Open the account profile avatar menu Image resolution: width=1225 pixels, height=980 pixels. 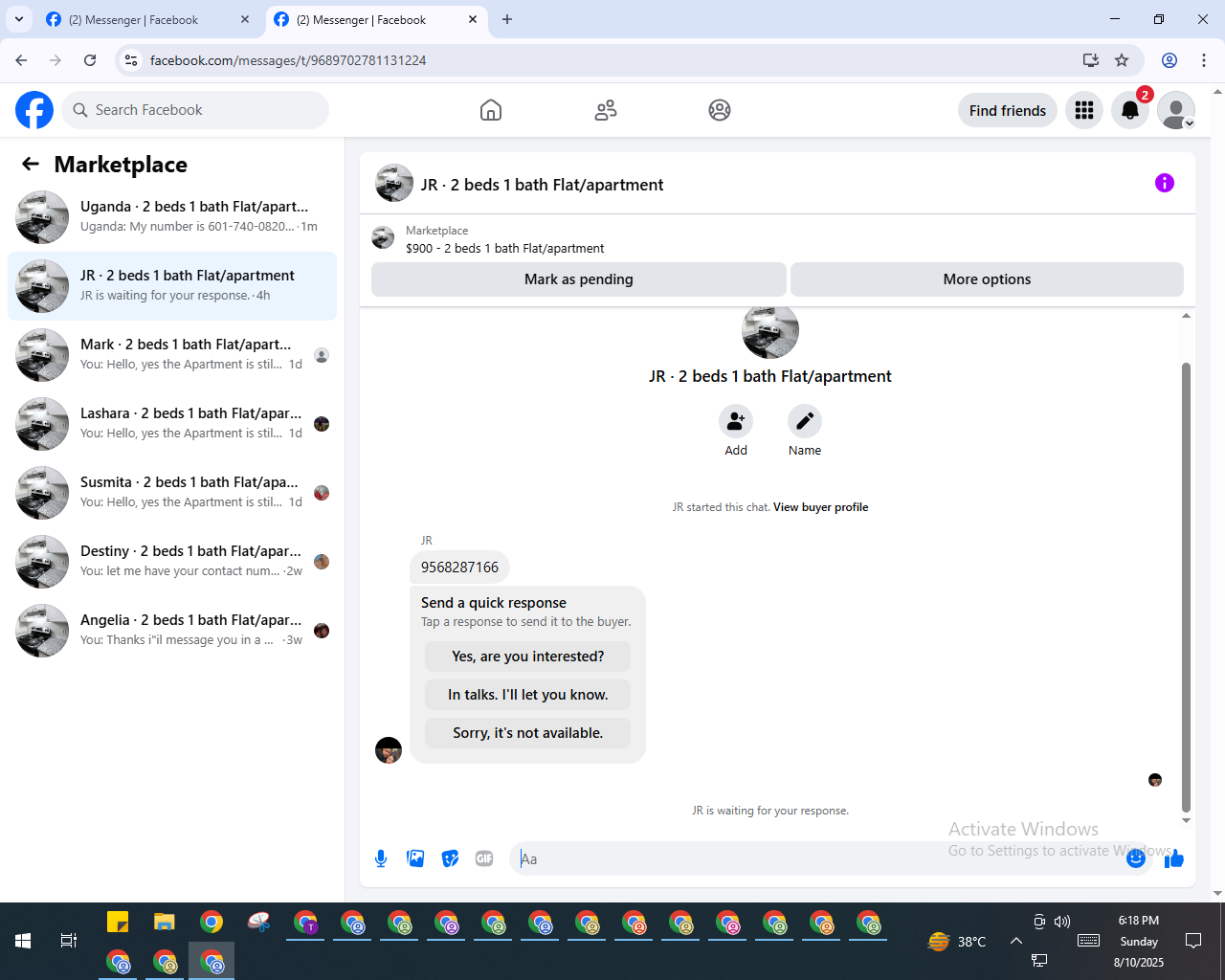[1176, 110]
